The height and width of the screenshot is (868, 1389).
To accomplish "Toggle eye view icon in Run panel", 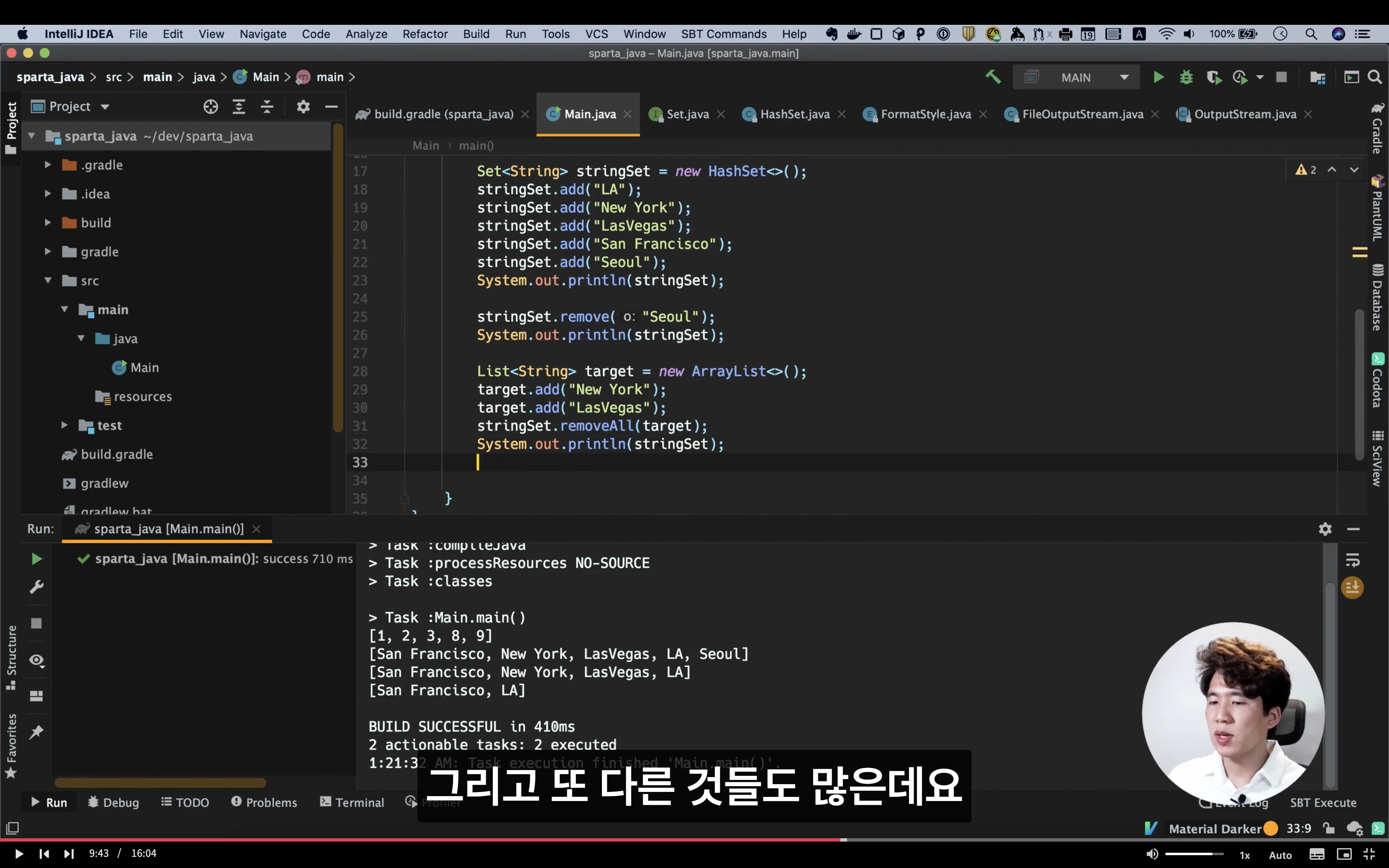I will point(36,660).
